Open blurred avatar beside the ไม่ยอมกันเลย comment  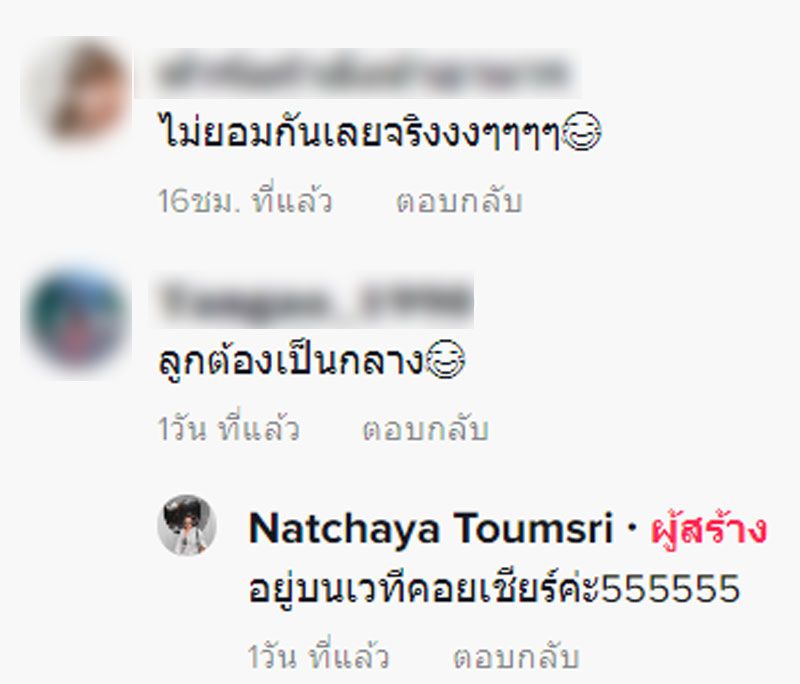(x=77, y=95)
